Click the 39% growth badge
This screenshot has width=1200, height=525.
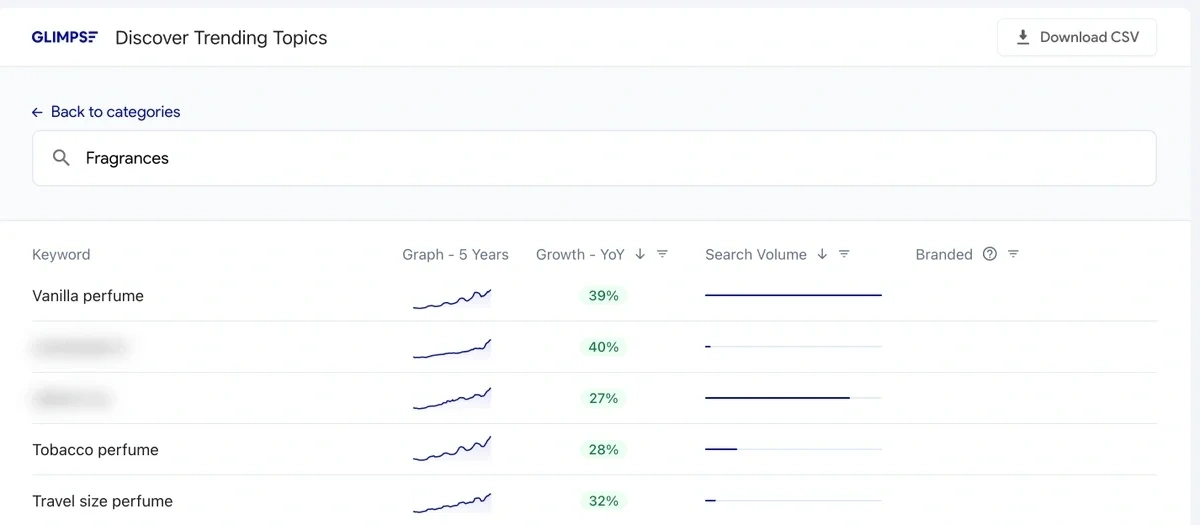point(603,296)
